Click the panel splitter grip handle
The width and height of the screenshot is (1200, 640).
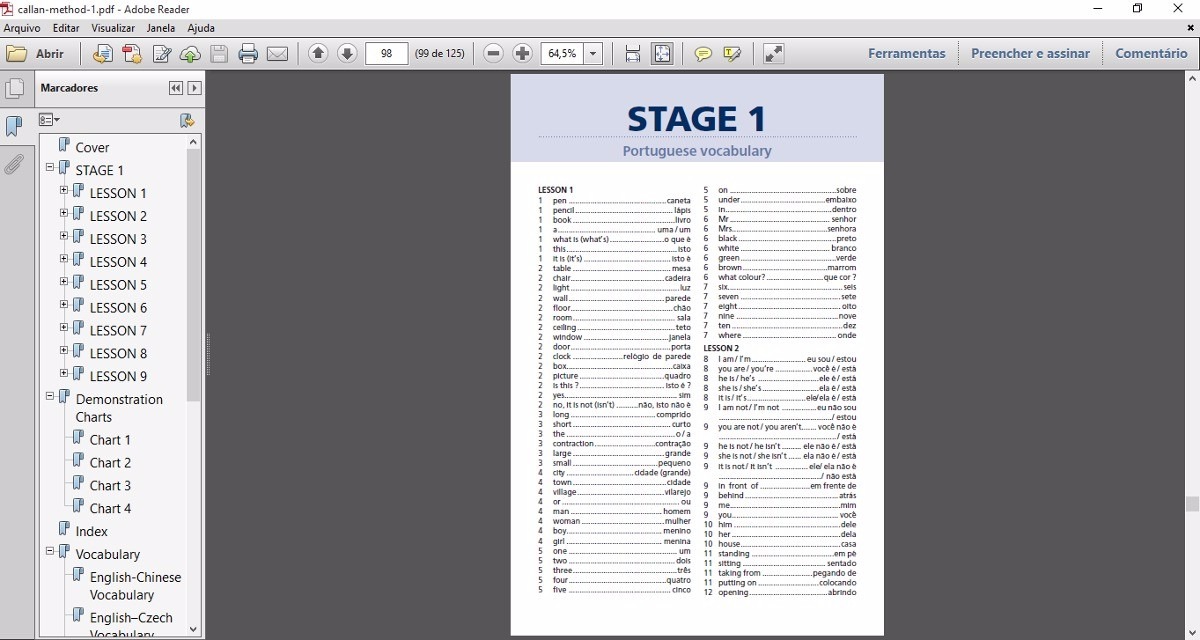click(208, 354)
